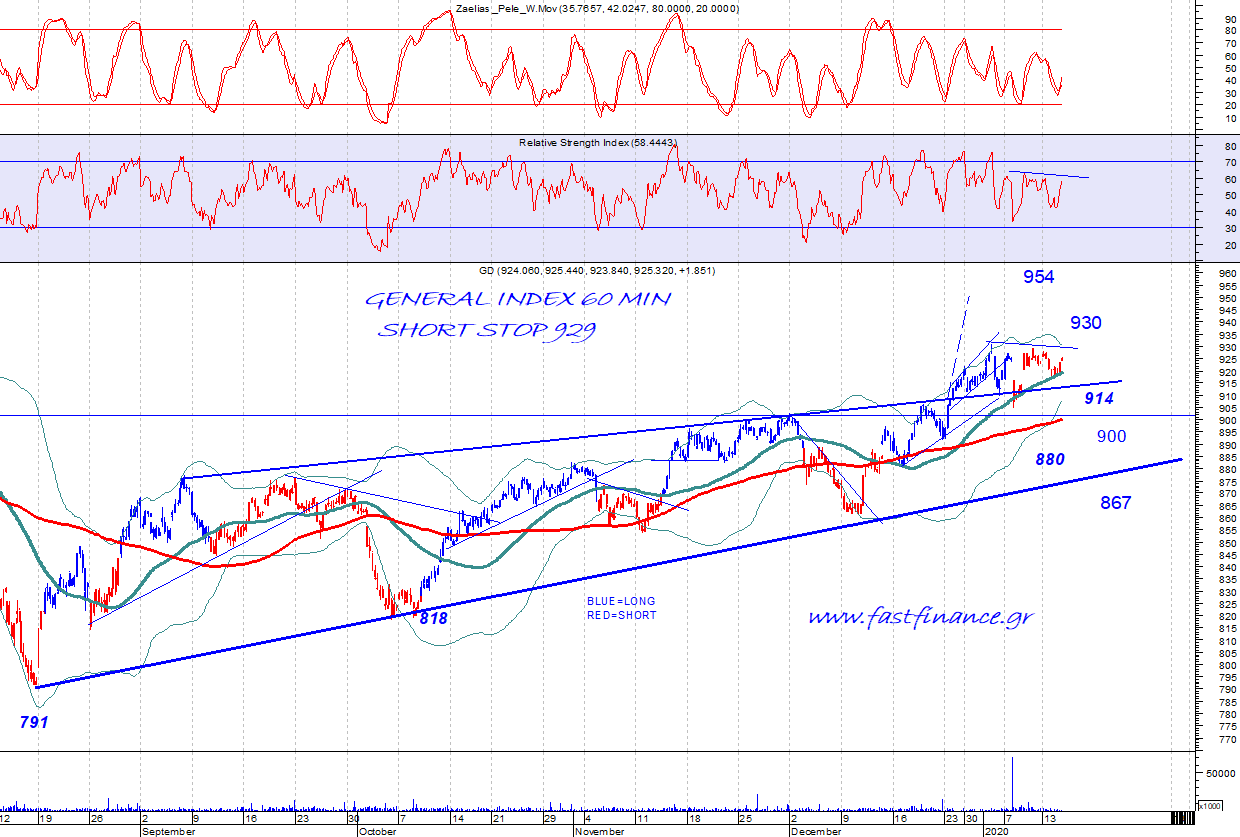Click the x1000 volume scale box
The height and width of the screenshot is (837, 1240).
coord(1209,805)
